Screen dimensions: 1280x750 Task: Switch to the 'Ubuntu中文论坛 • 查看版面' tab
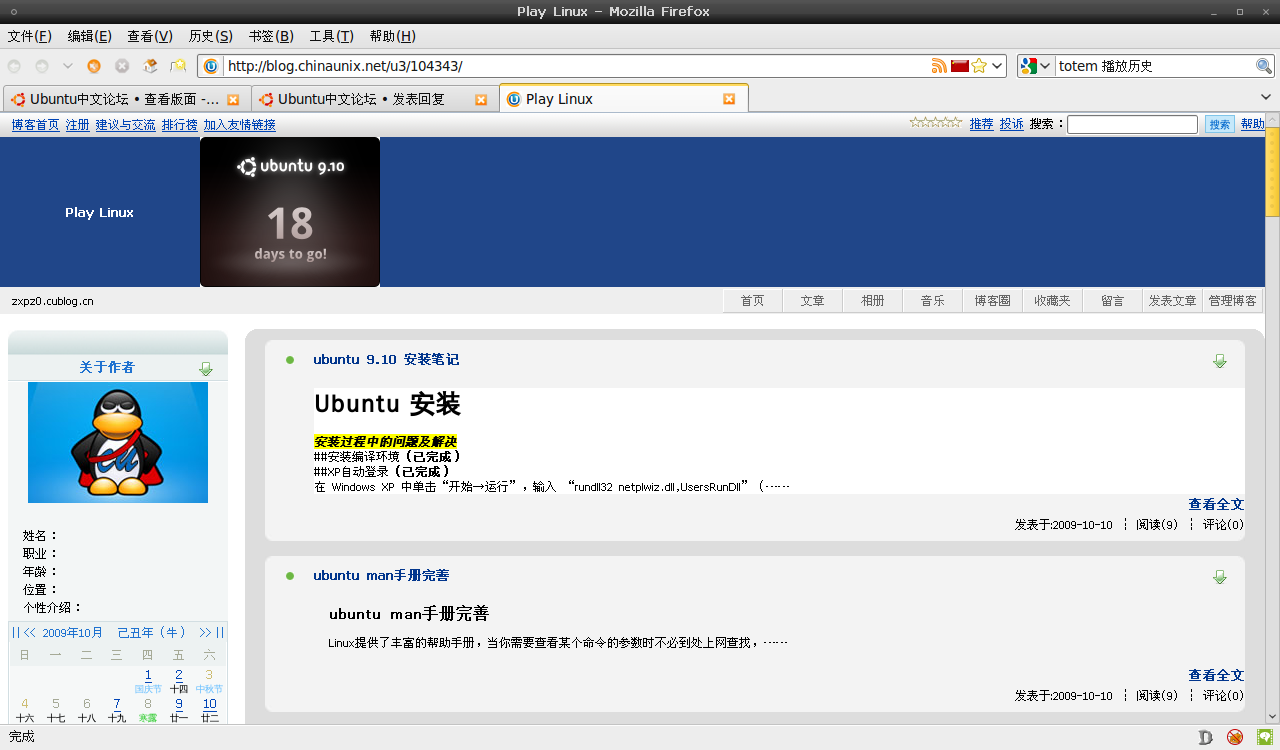click(x=125, y=99)
